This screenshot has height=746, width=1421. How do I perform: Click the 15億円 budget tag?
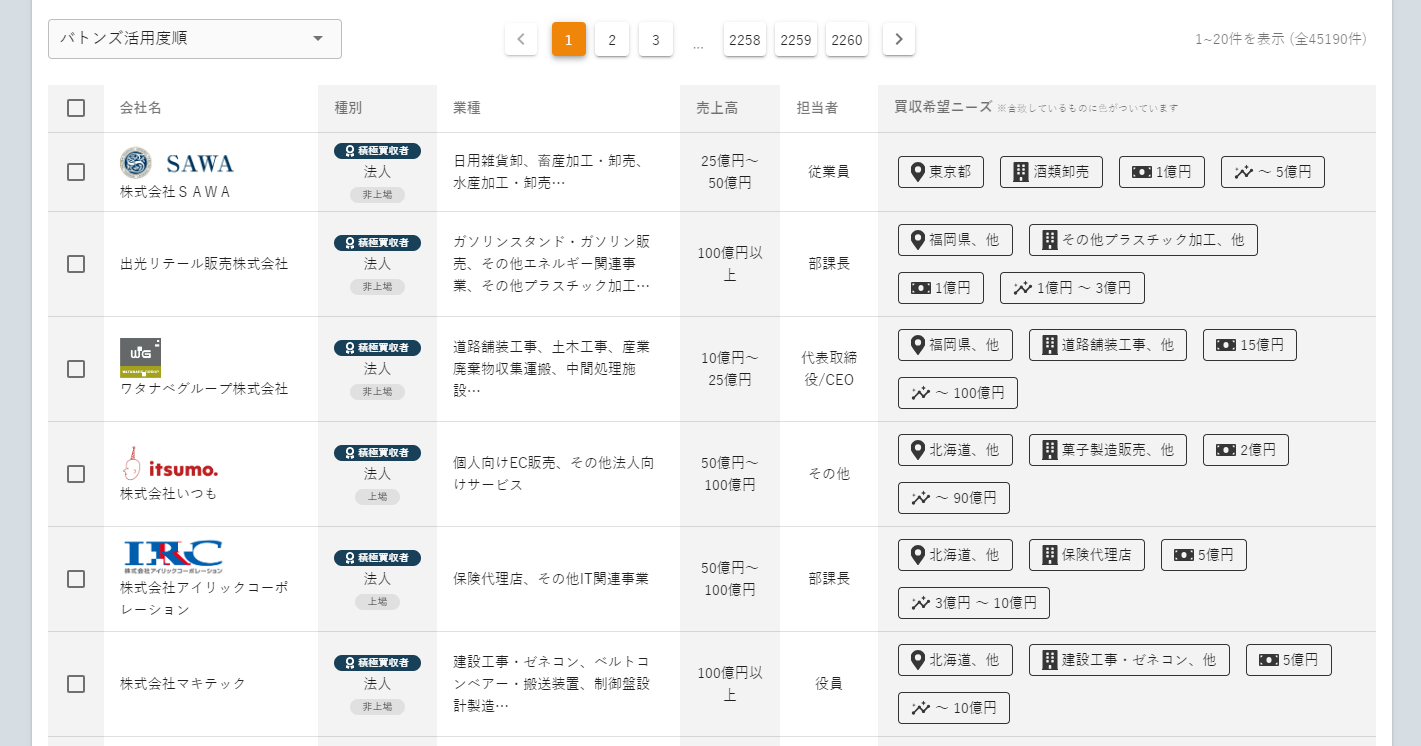pyautogui.click(x=1250, y=345)
